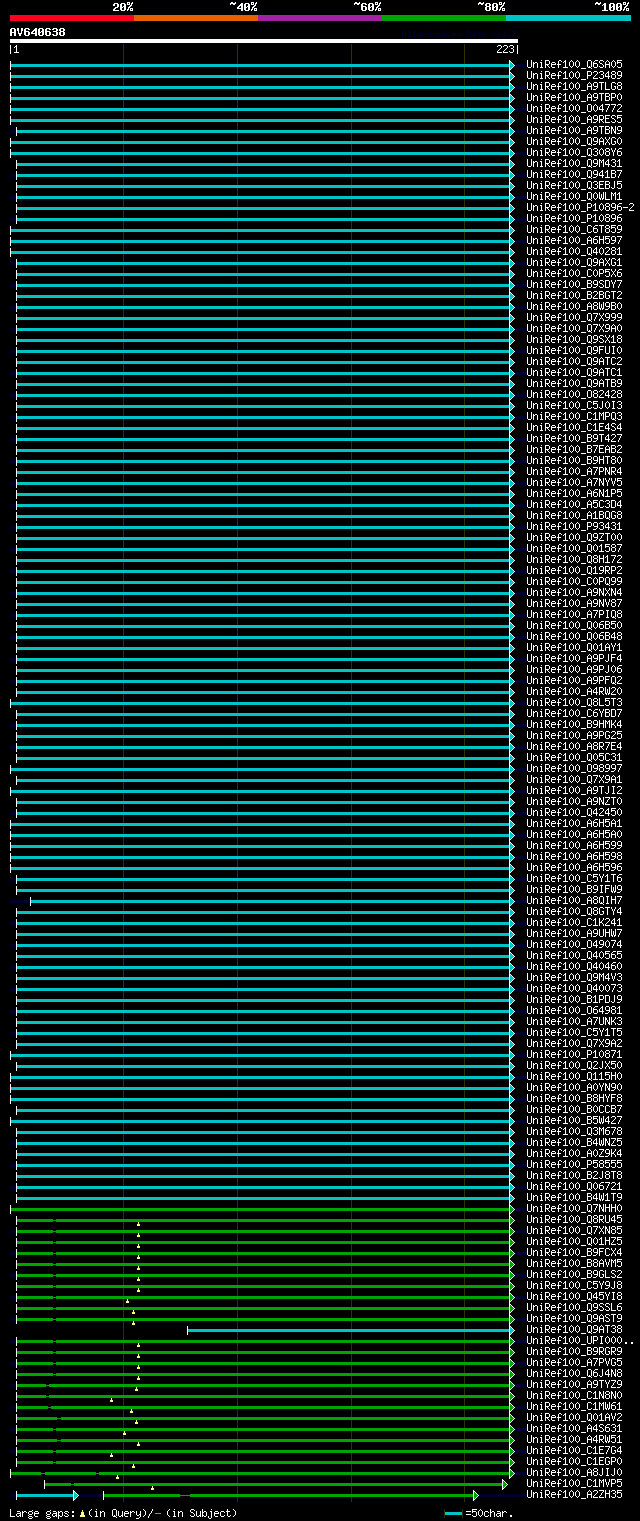Viewport: 640px width, 1521px height.
Task: Select label UniRef100_A9PJF4
Action: click(x=574, y=658)
